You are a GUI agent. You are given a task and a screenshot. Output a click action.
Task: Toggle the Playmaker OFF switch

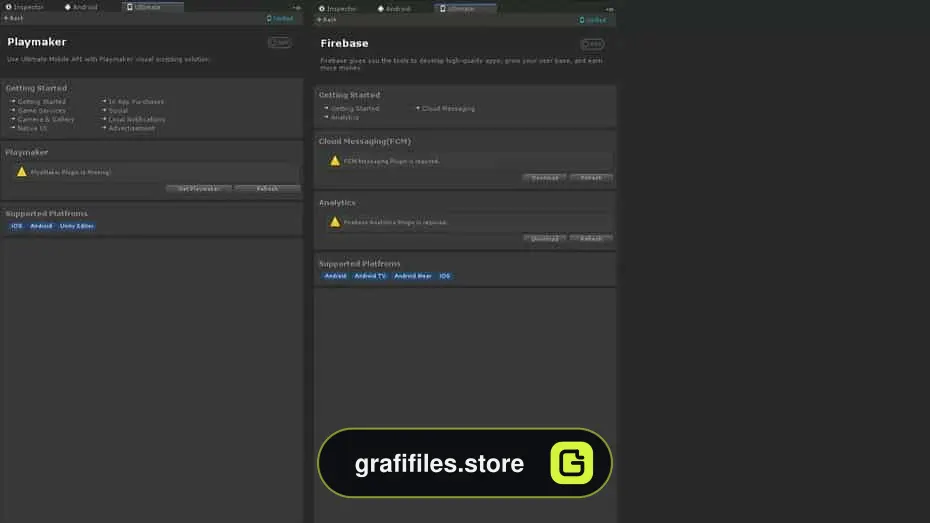click(279, 43)
